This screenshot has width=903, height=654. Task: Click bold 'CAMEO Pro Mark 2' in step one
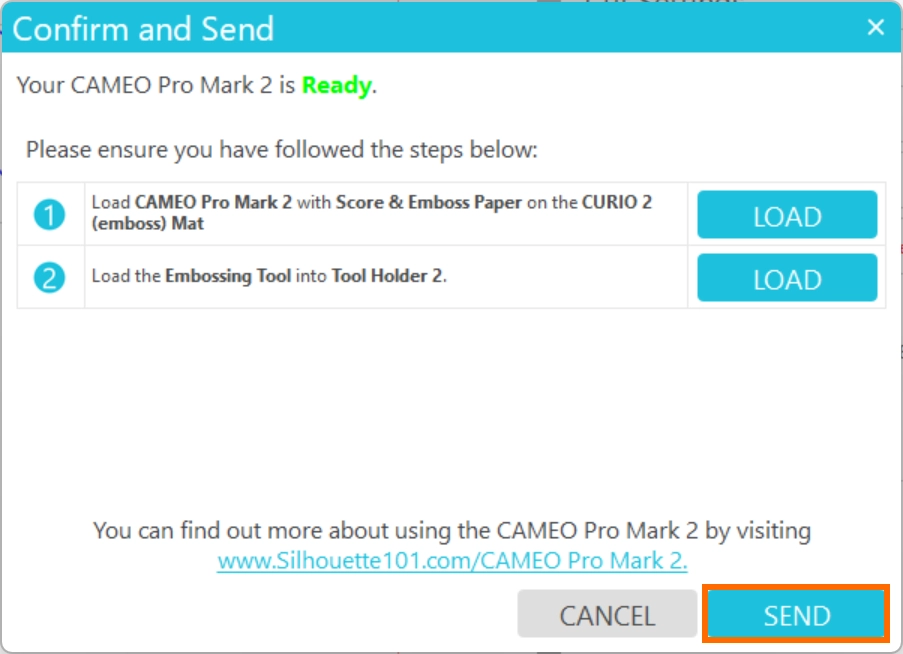coord(213,202)
